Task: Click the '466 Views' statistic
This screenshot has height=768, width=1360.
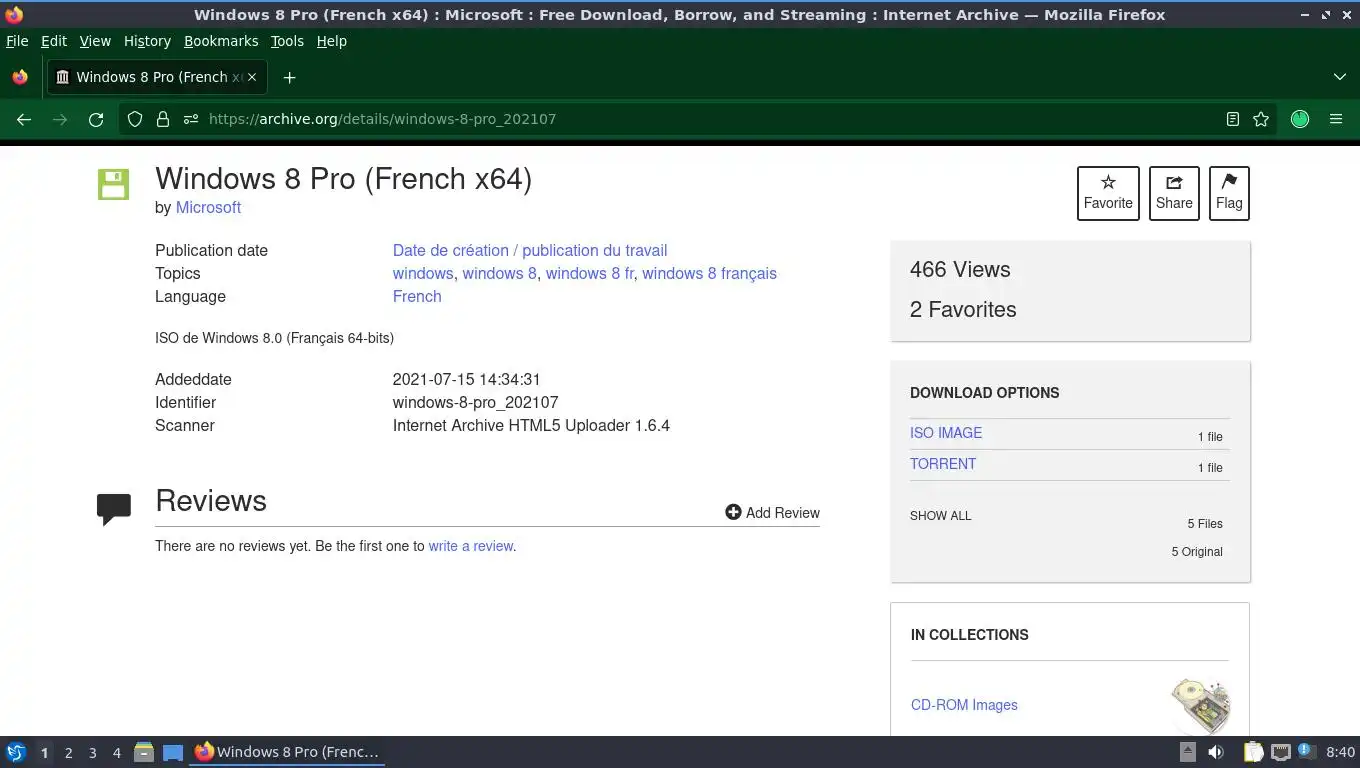Action: pyautogui.click(x=960, y=269)
